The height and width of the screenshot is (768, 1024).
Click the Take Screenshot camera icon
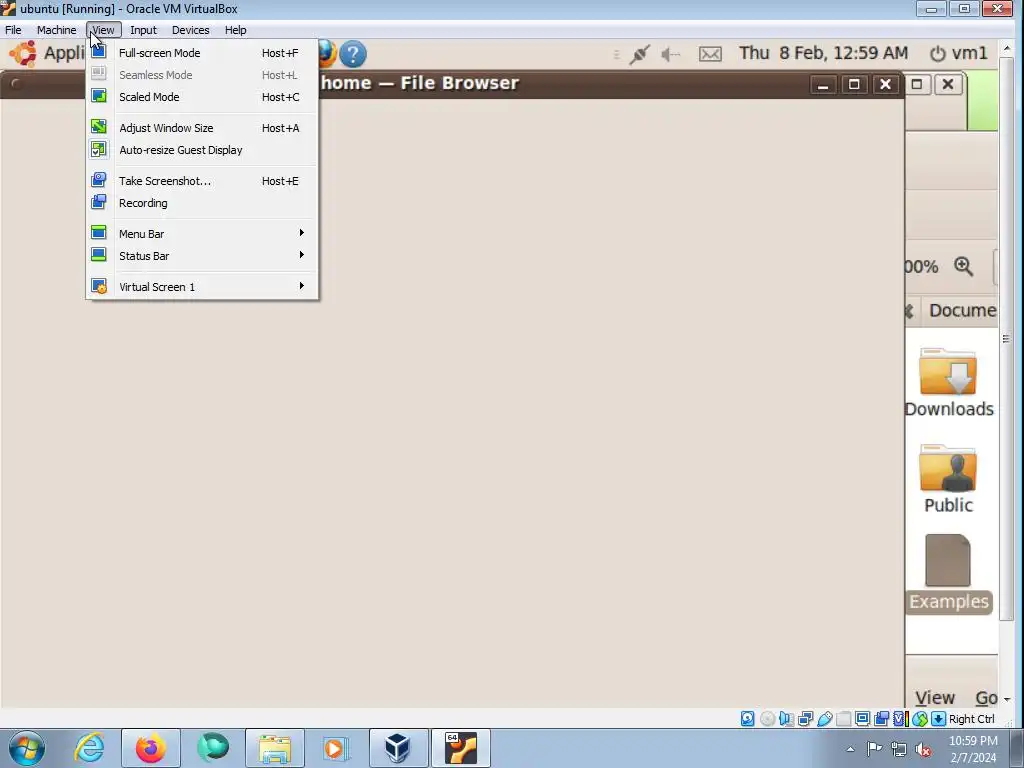click(x=99, y=180)
